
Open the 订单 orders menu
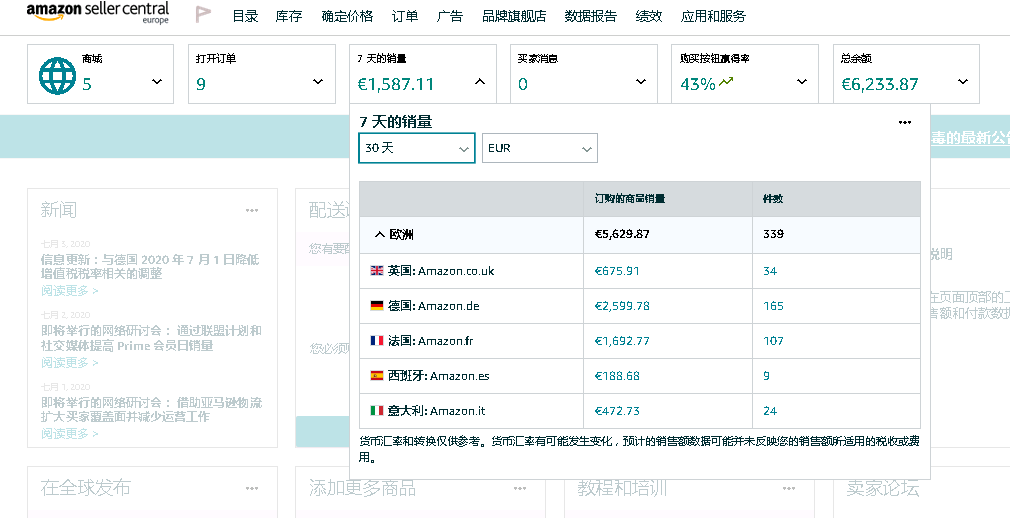point(405,16)
